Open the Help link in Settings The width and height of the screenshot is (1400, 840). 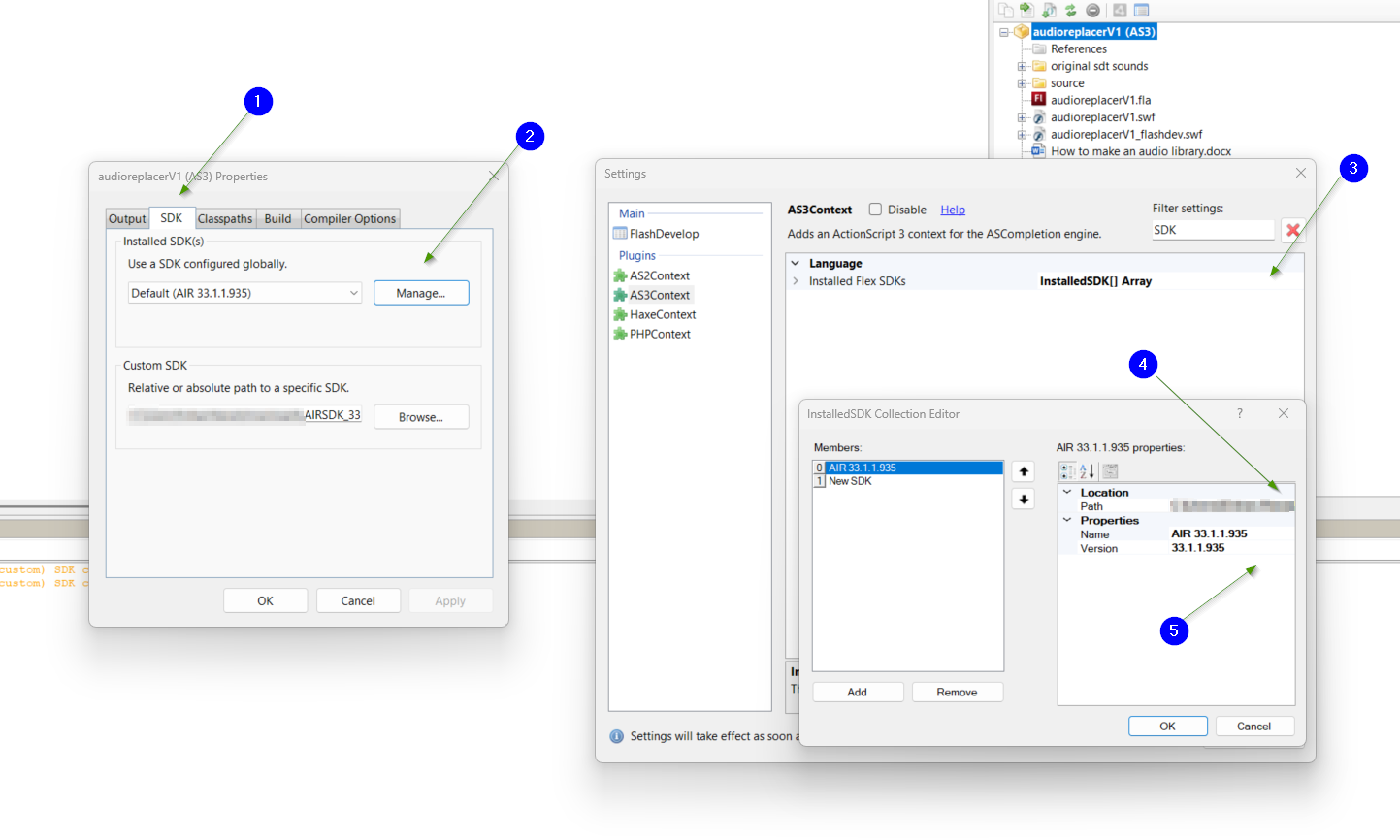coord(952,210)
